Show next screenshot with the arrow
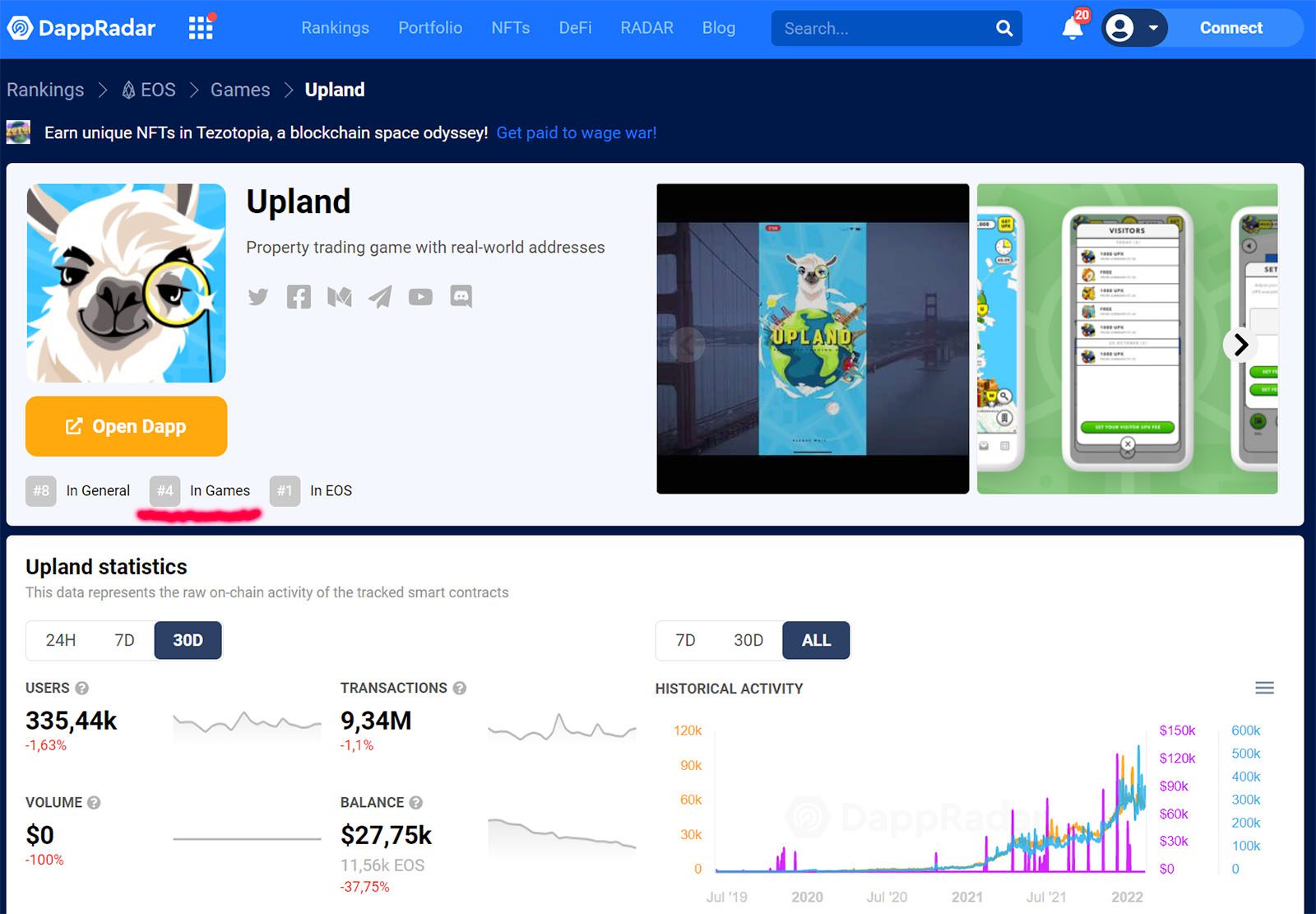1316x914 pixels. 1240,345
